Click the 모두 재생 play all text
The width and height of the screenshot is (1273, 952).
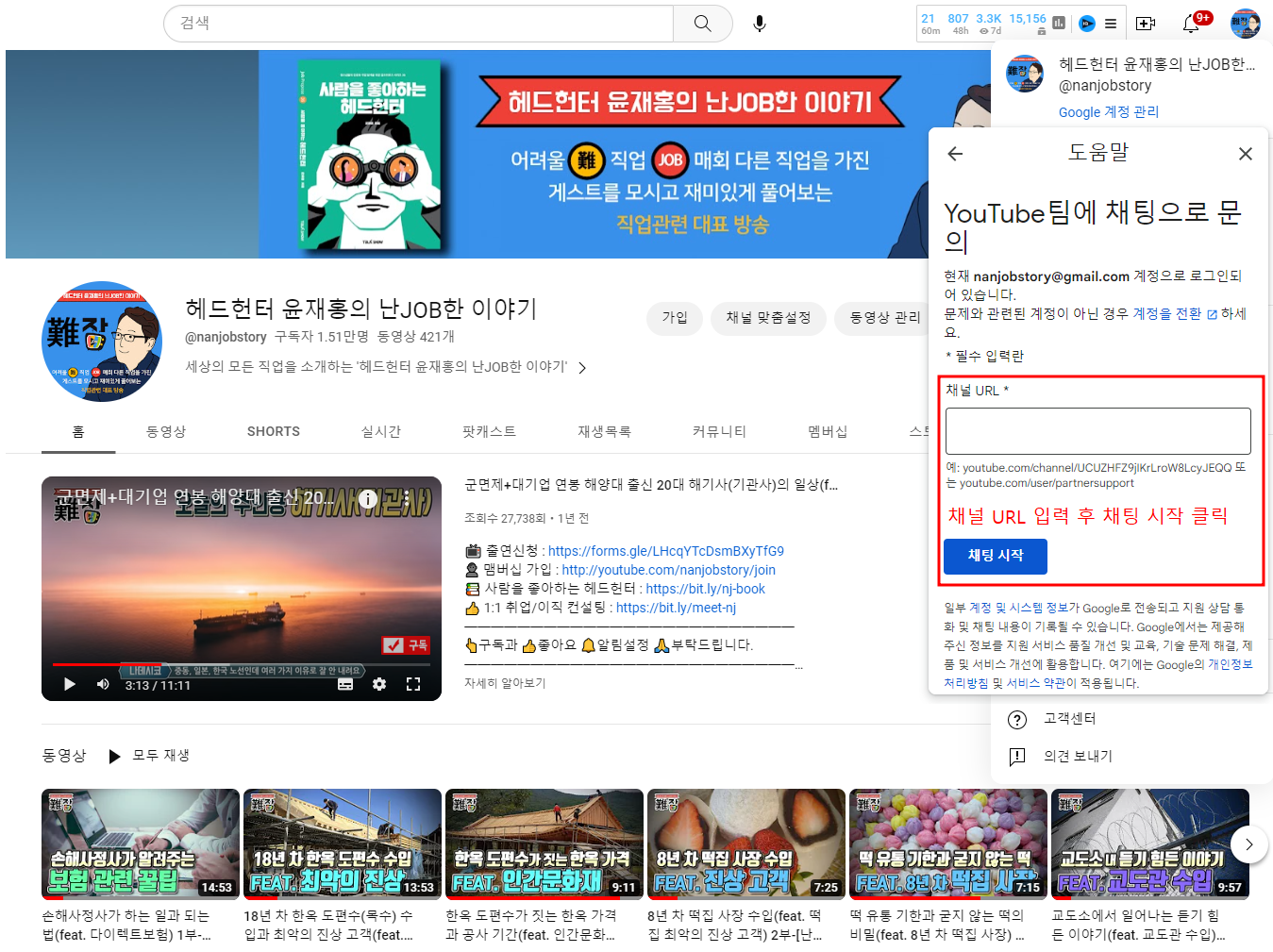click(160, 756)
